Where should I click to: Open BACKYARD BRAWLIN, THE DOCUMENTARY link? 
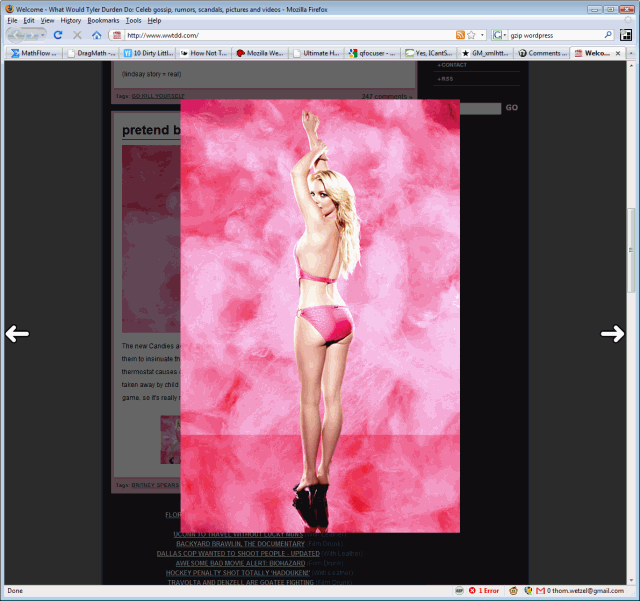[x=240, y=544]
